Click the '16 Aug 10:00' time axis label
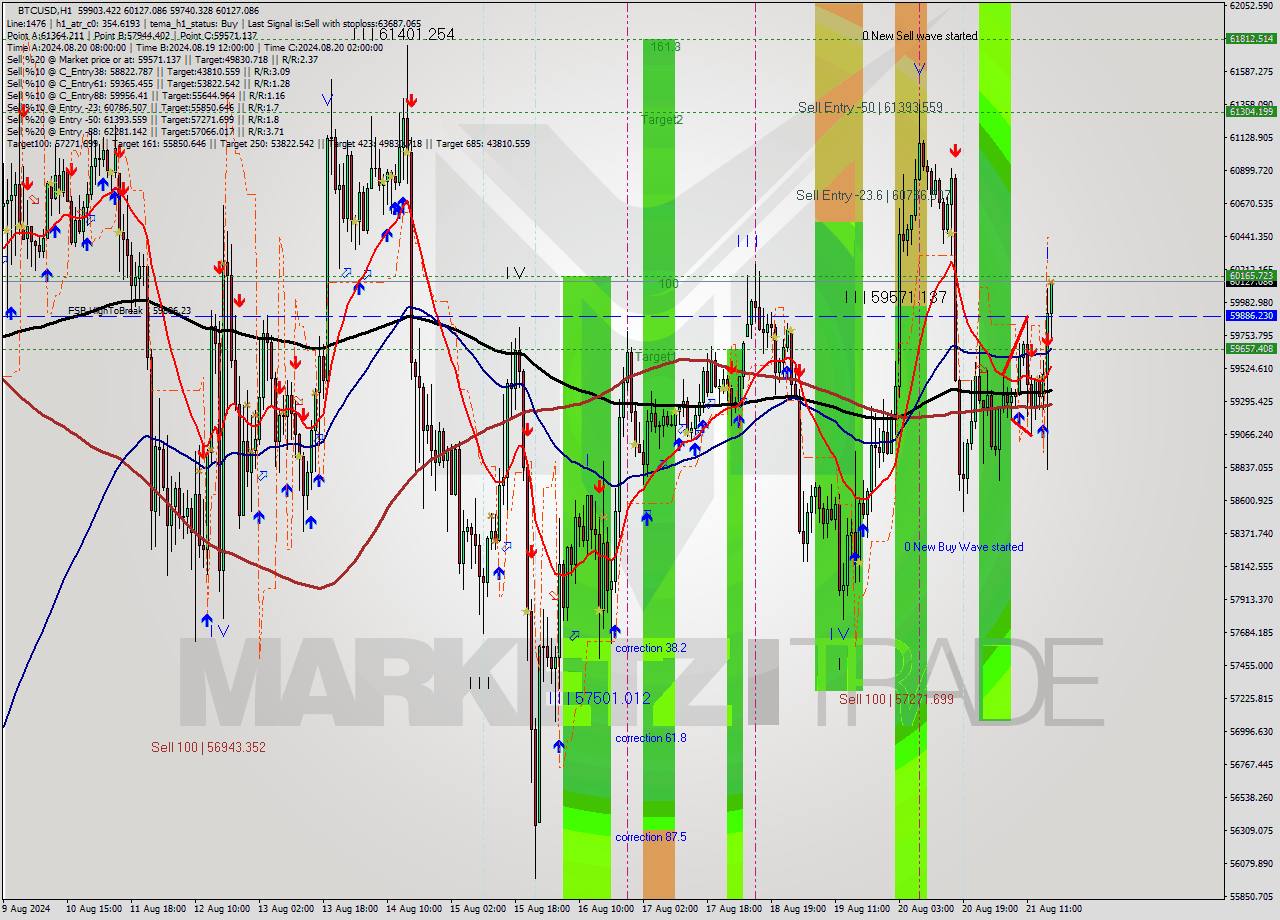Screen dimensions: 1280x920 [606, 910]
